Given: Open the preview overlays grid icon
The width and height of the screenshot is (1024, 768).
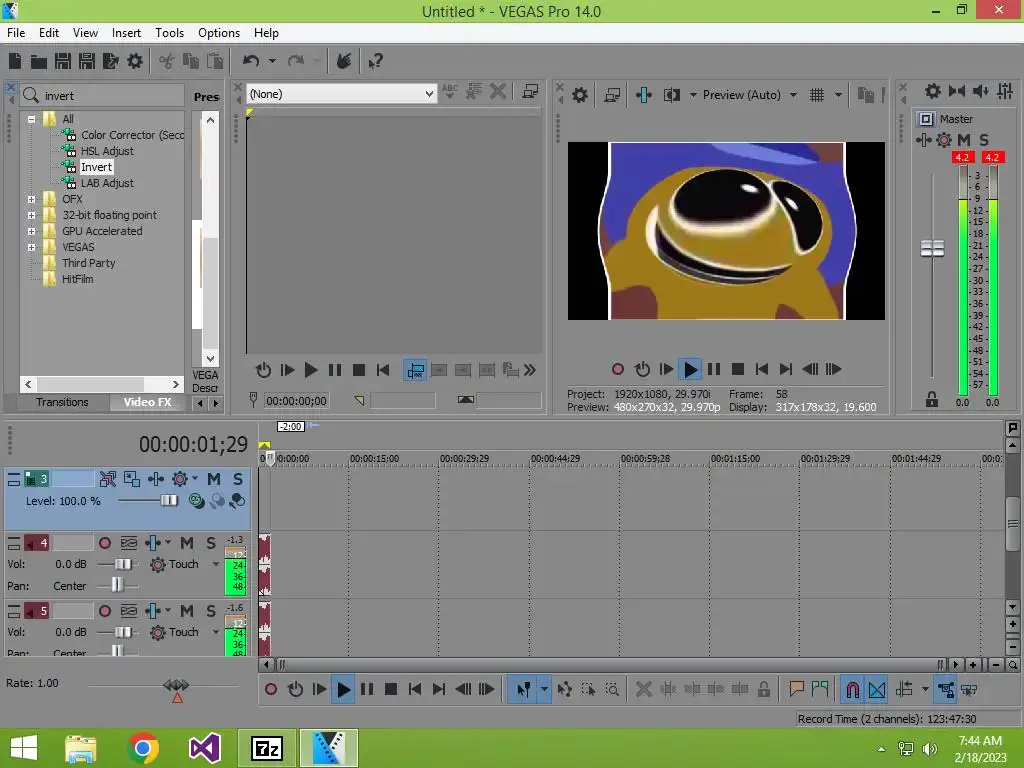Looking at the screenshot, I should 817,95.
